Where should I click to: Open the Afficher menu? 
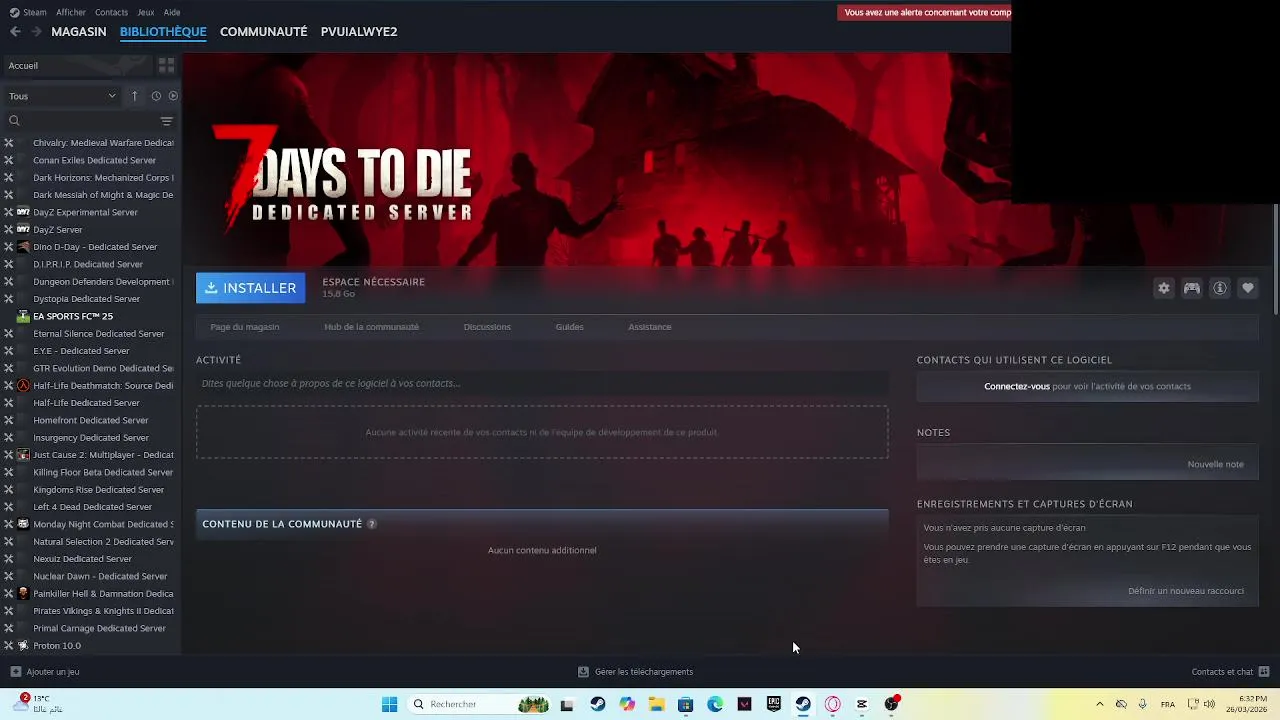[x=71, y=12]
